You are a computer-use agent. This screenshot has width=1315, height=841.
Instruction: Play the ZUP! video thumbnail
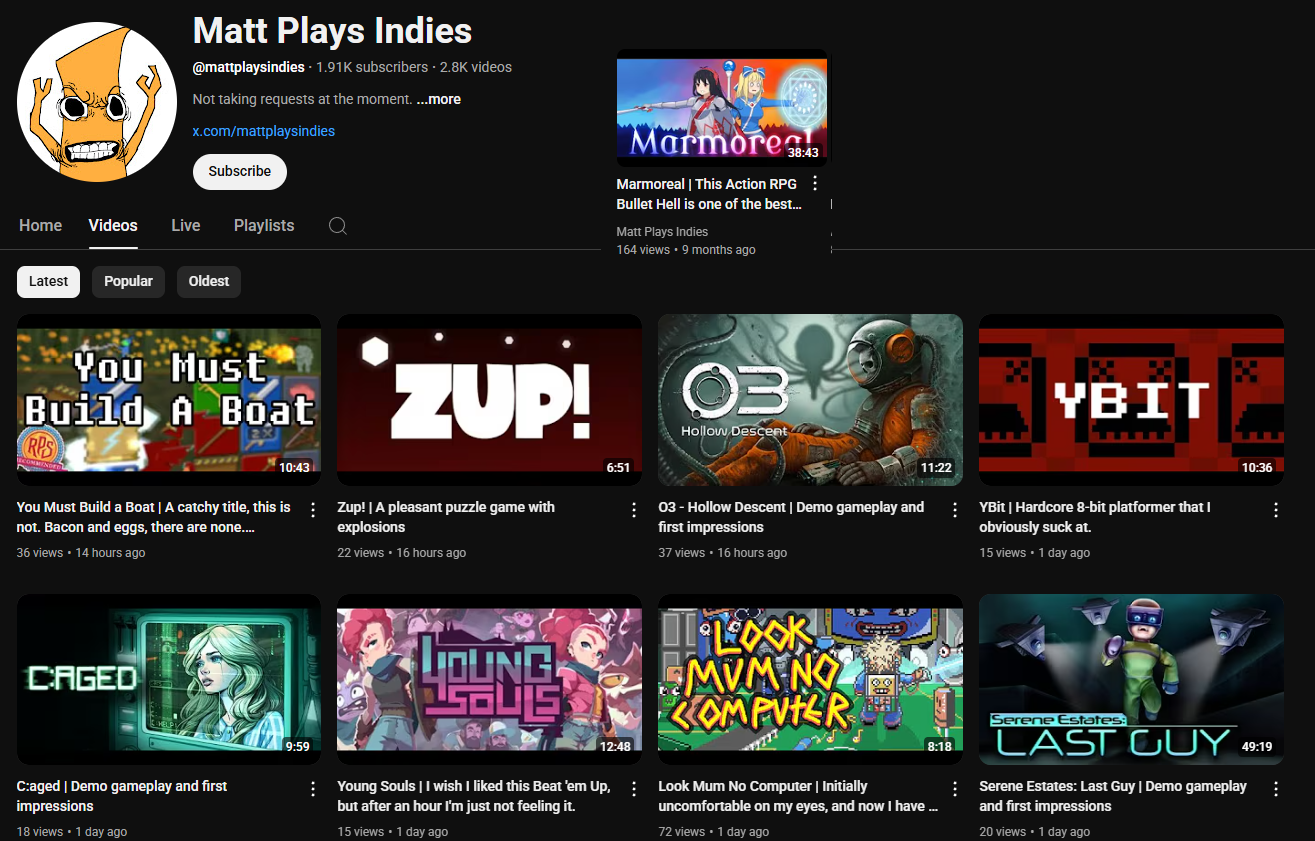click(490, 400)
